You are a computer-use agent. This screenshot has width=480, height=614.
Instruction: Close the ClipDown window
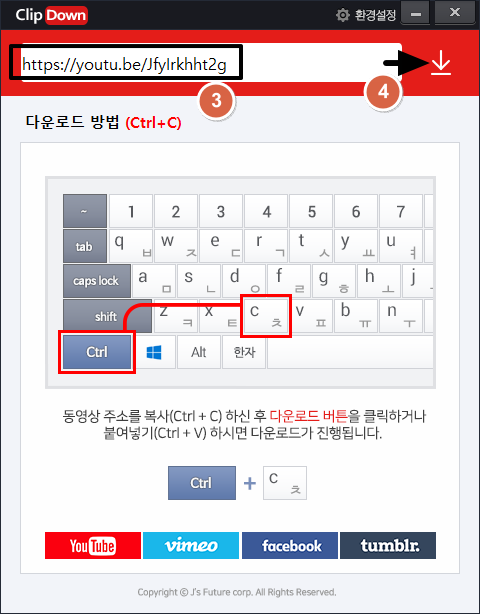tap(455, 14)
